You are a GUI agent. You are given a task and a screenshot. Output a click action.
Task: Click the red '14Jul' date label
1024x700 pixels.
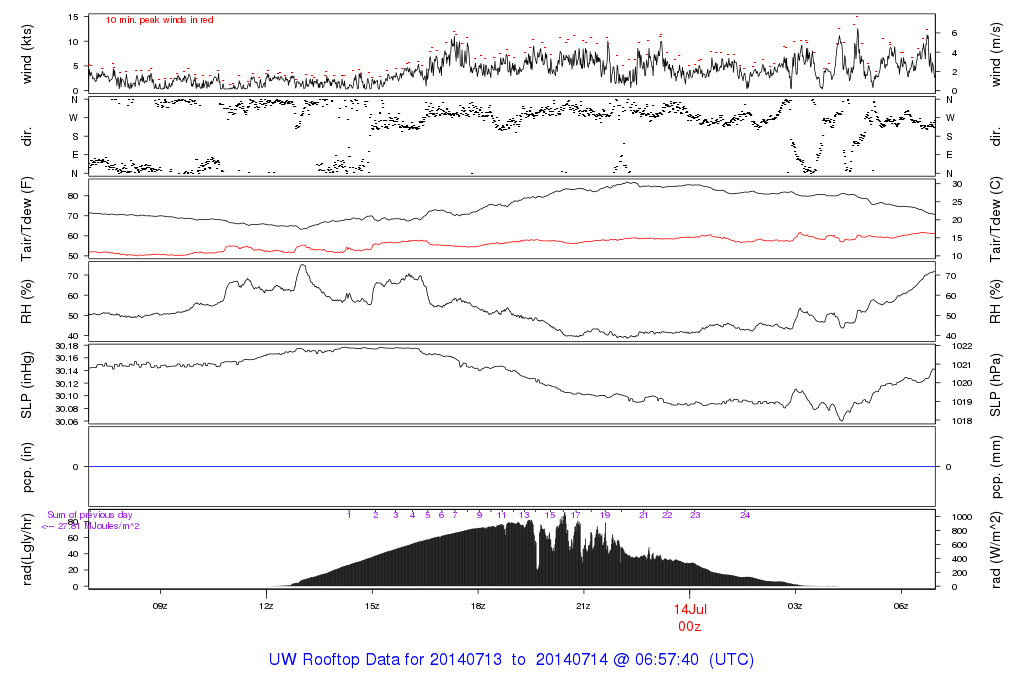click(690, 609)
